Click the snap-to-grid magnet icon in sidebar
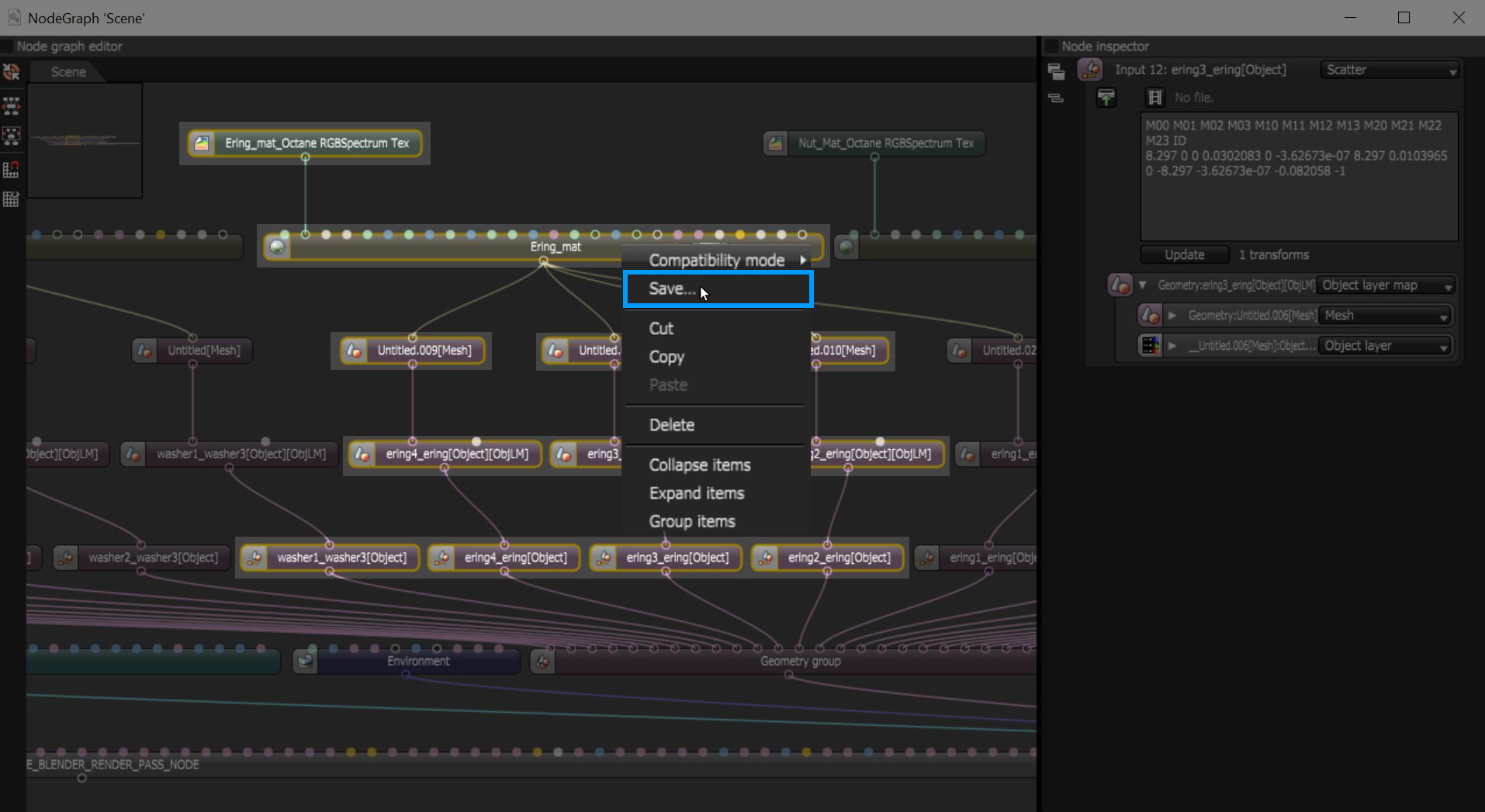The width and height of the screenshot is (1485, 812). (x=11, y=170)
